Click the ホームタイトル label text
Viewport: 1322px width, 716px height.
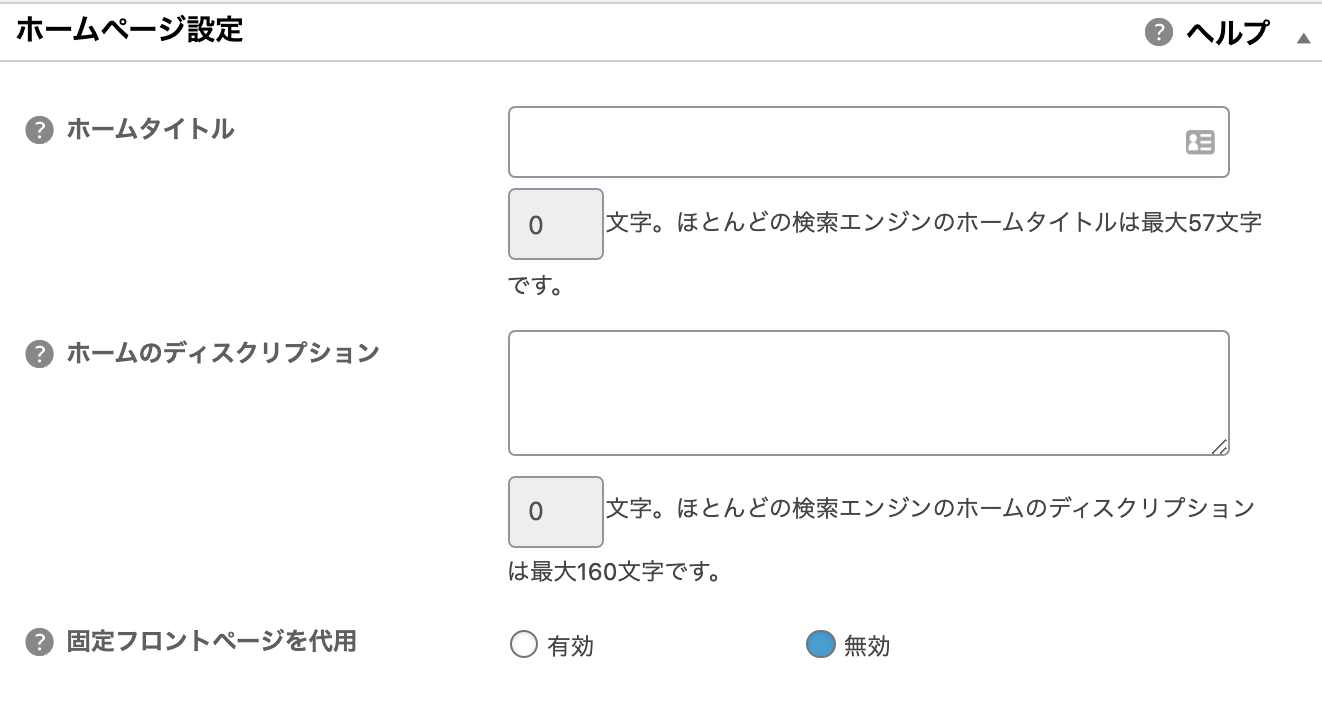tap(150, 129)
